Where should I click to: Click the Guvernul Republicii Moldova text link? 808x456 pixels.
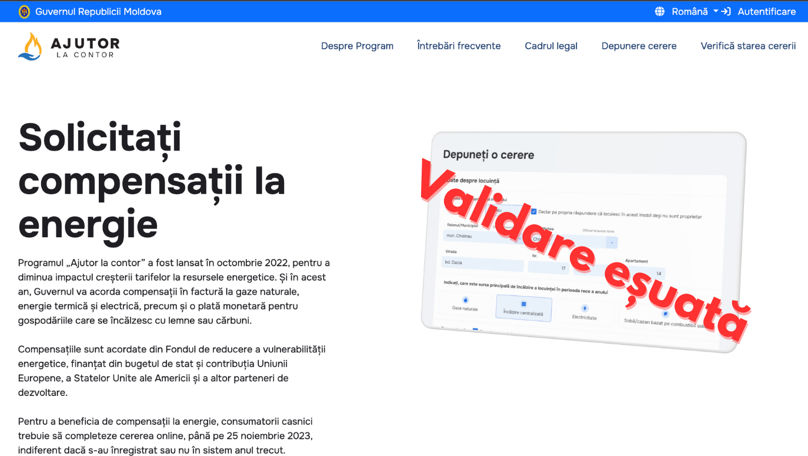click(x=98, y=11)
